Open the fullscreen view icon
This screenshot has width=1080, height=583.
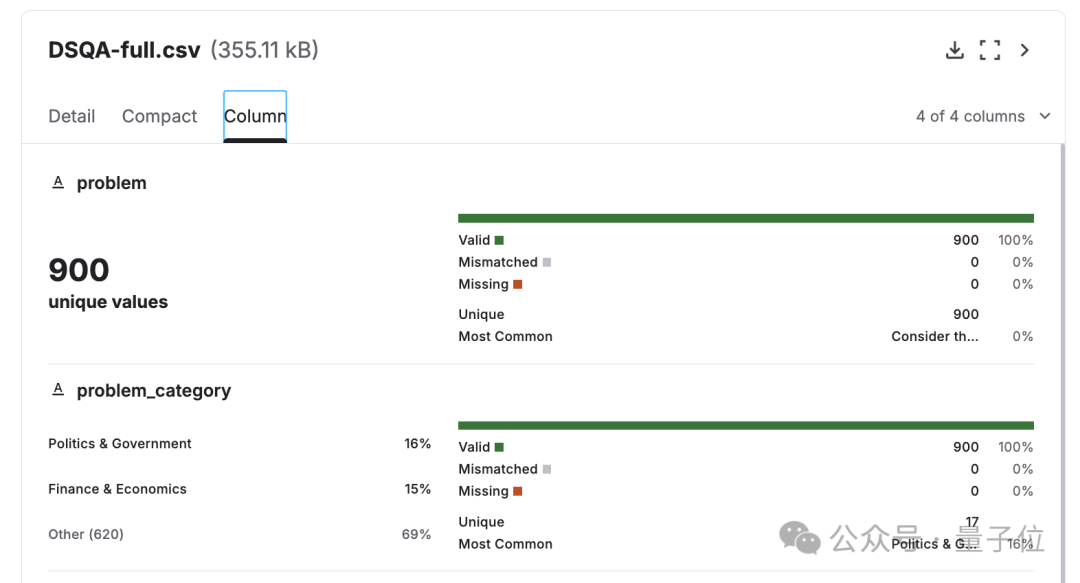click(x=990, y=50)
